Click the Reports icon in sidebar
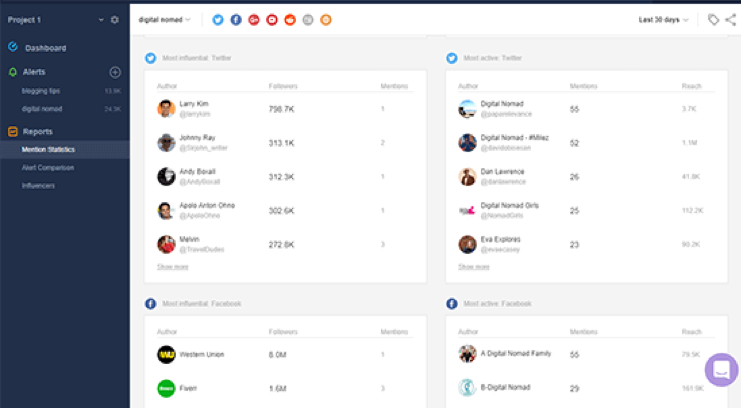 click(13, 131)
